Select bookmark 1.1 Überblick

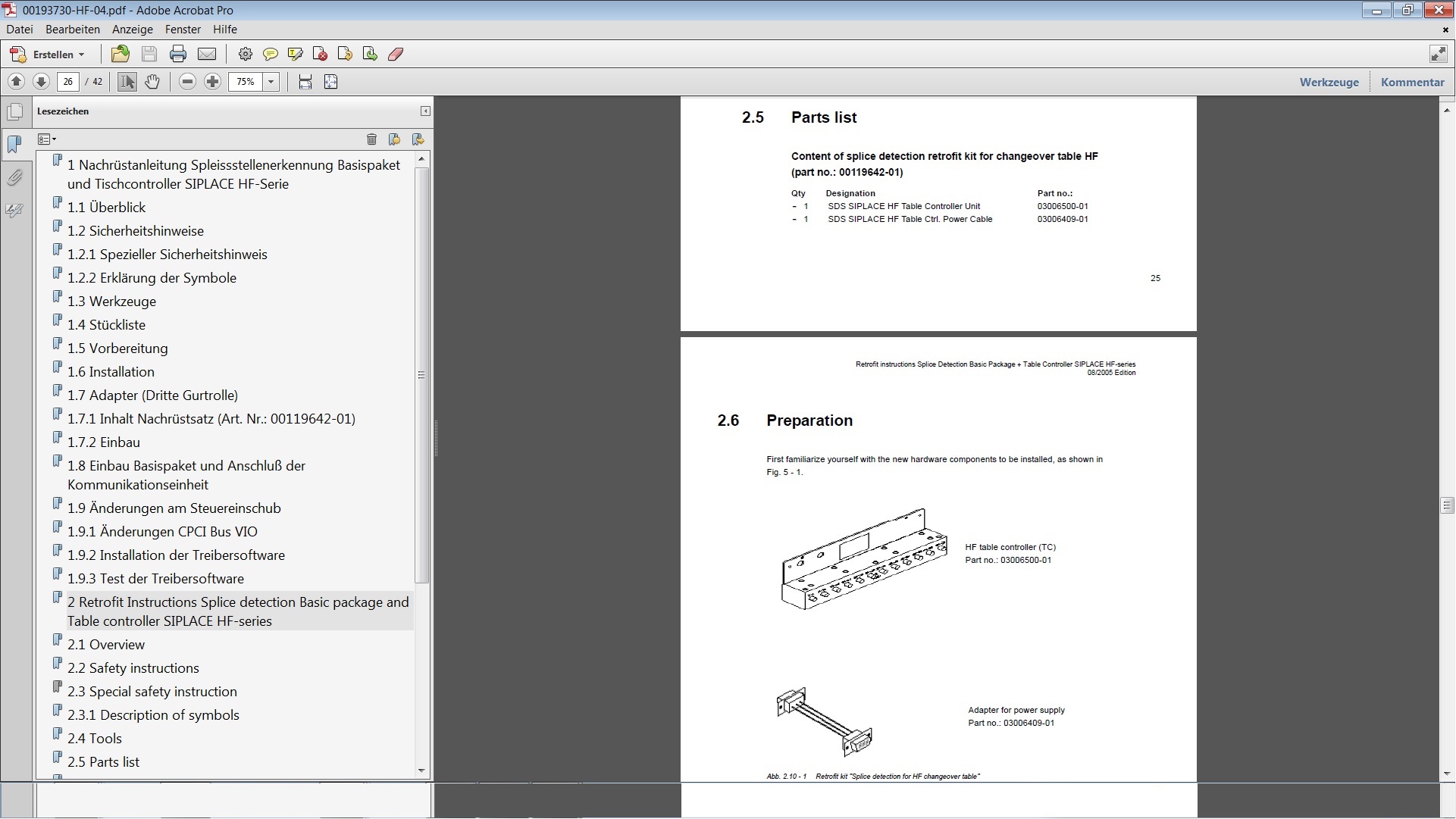tap(106, 208)
